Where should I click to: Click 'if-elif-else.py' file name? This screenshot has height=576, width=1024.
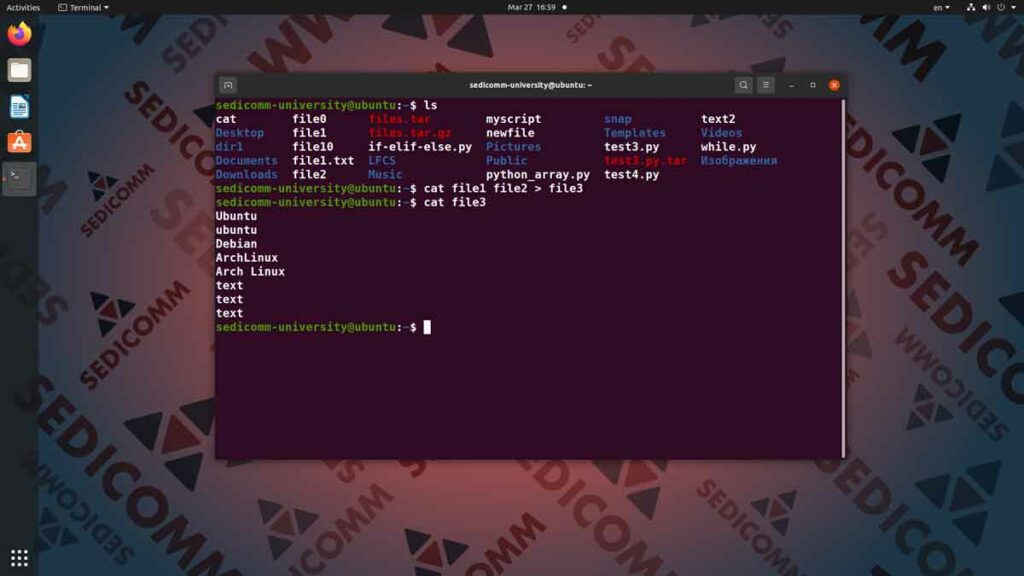420,147
